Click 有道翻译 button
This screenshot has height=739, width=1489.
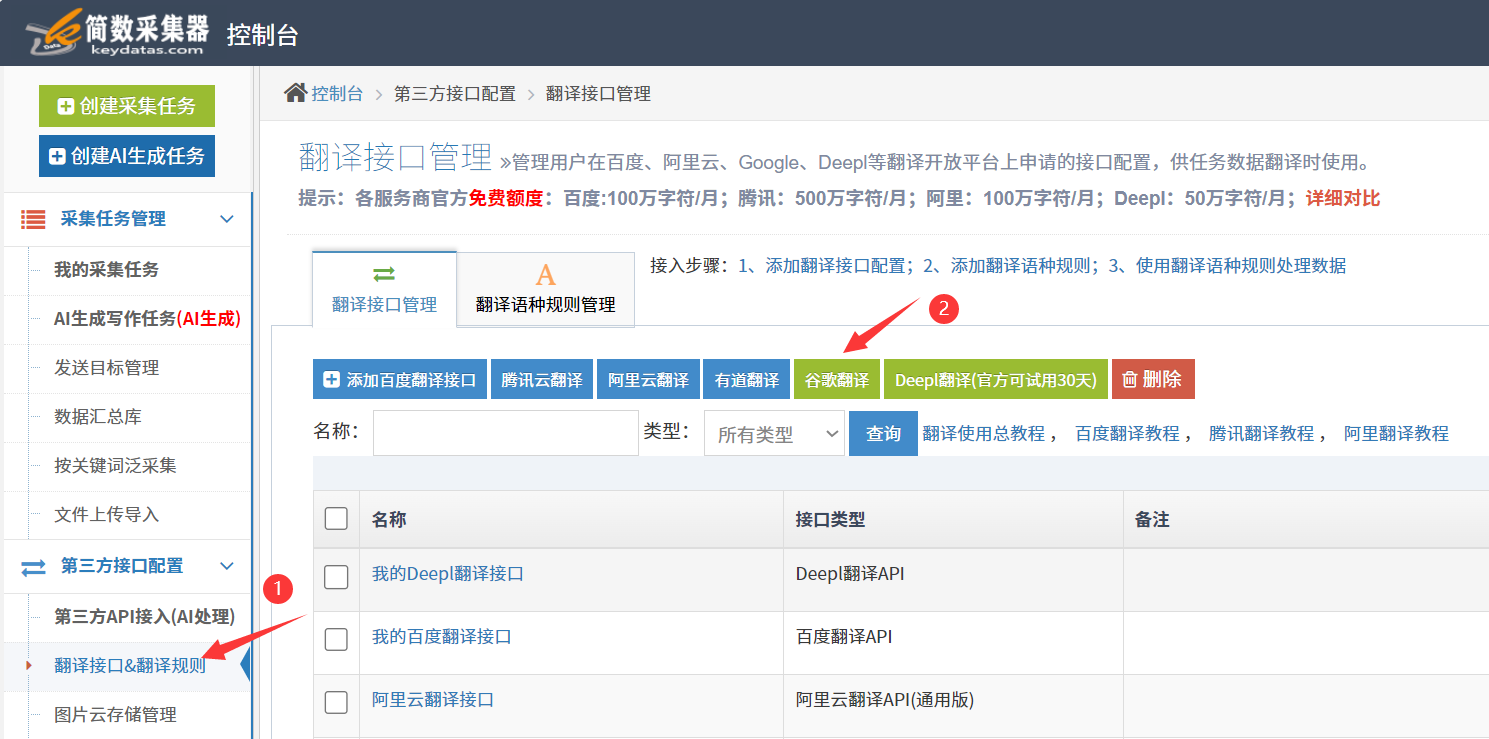click(746, 380)
